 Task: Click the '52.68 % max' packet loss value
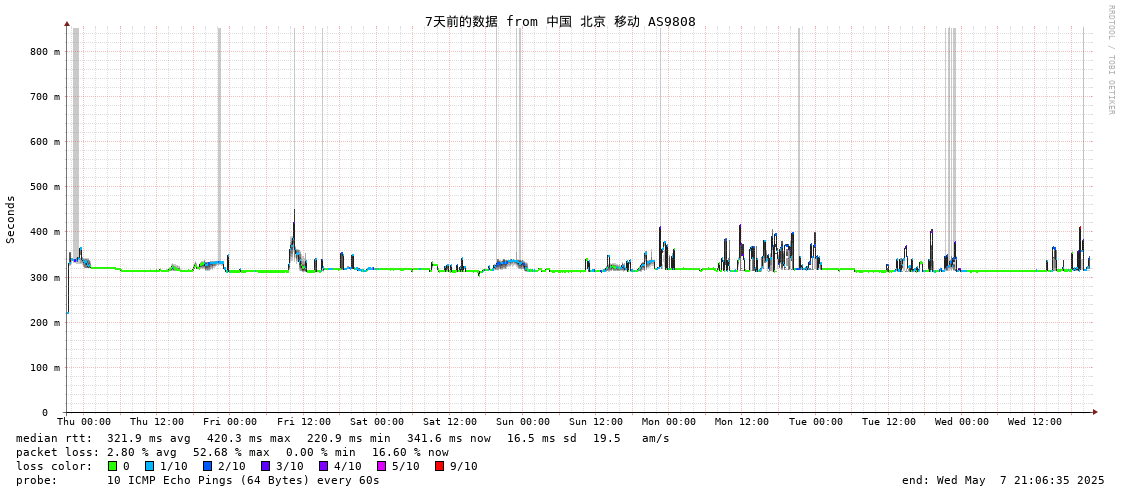coord(232,453)
